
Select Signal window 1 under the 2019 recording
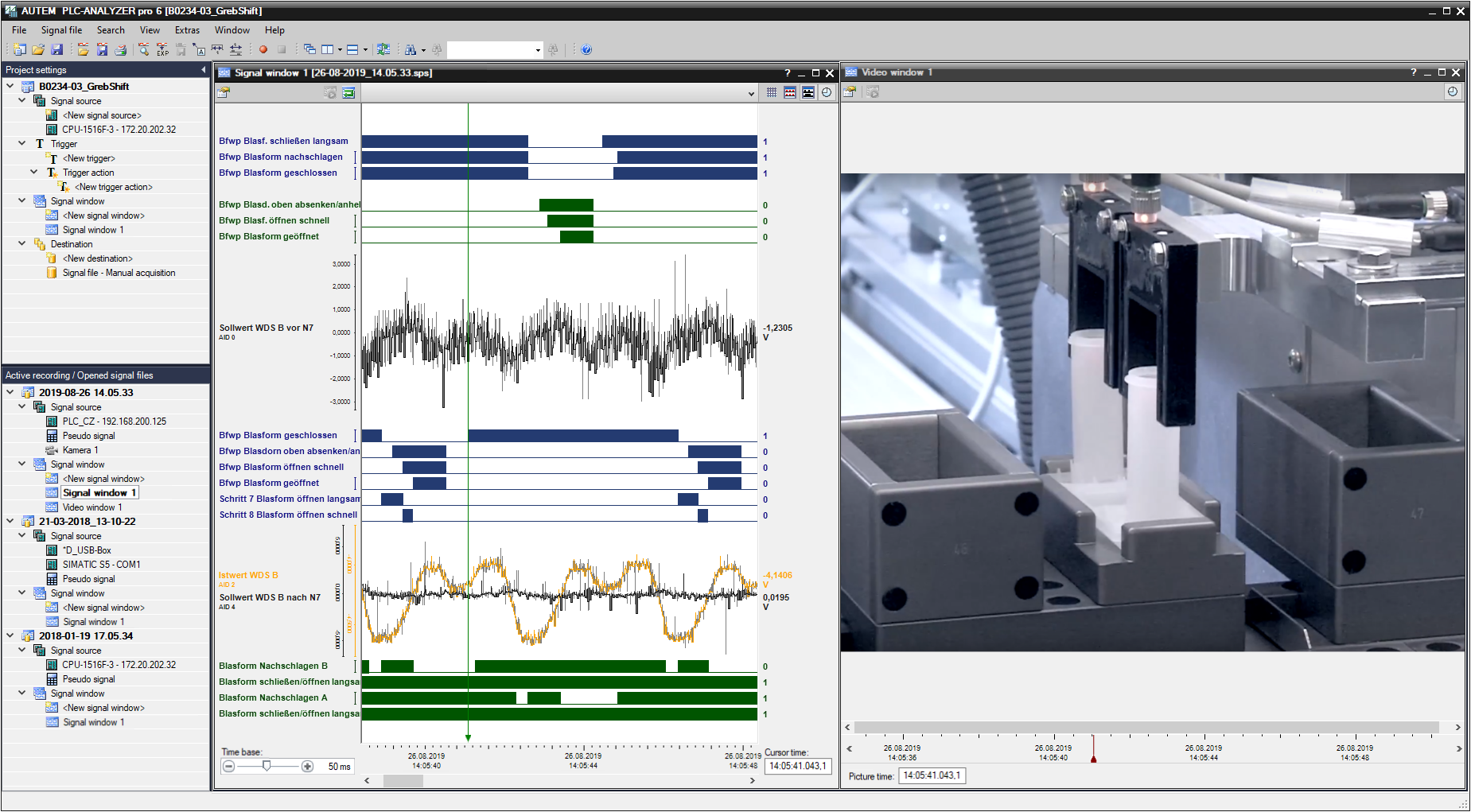99,492
